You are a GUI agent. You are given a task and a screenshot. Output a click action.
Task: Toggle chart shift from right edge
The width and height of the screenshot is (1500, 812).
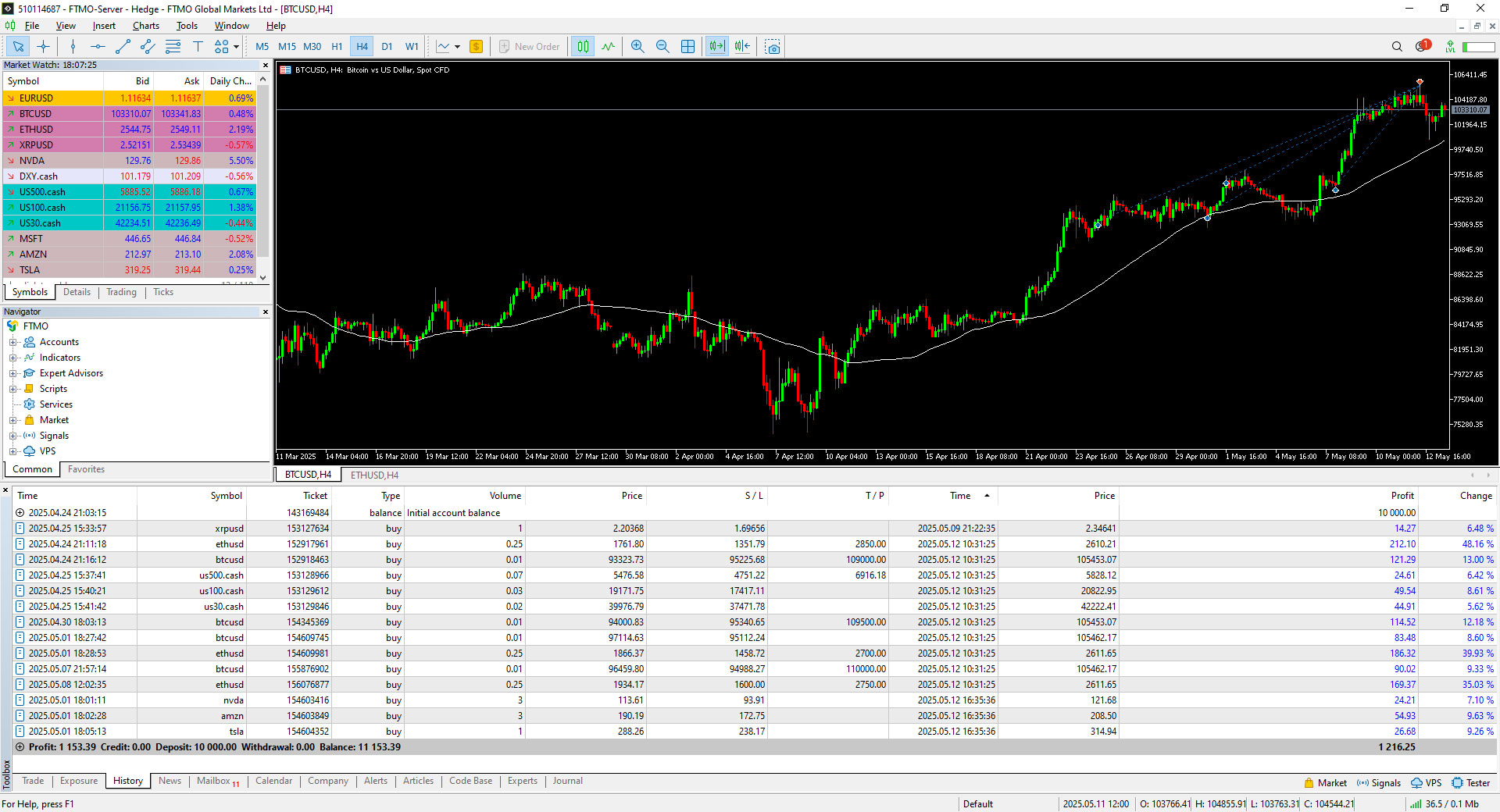click(x=742, y=47)
